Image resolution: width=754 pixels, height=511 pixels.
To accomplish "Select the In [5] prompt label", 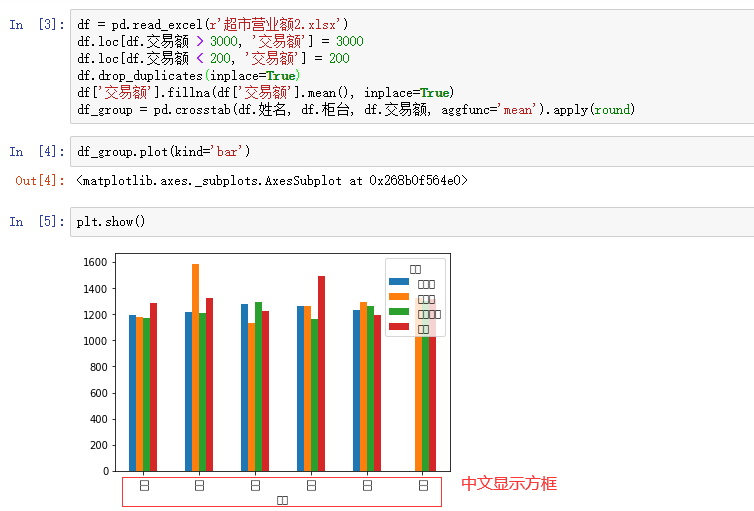I will [x=37, y=222].
